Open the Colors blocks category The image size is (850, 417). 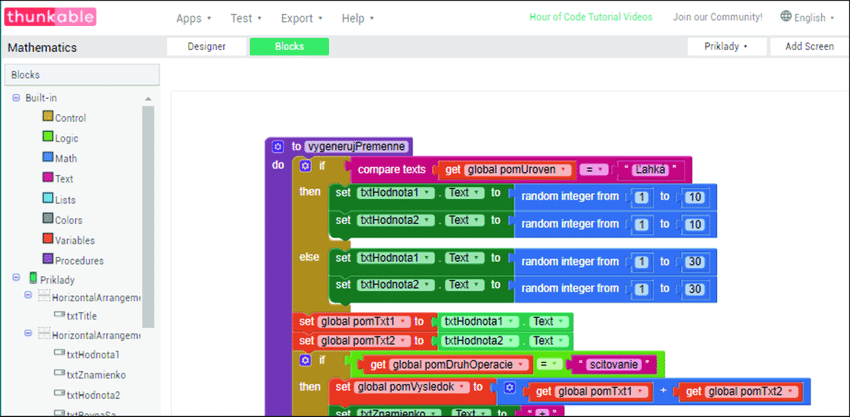point(62,220)
